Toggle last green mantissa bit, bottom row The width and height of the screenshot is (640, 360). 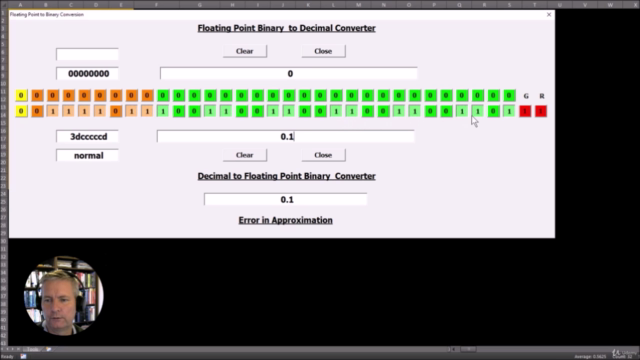pyautogui.click(x=509, y=111)
